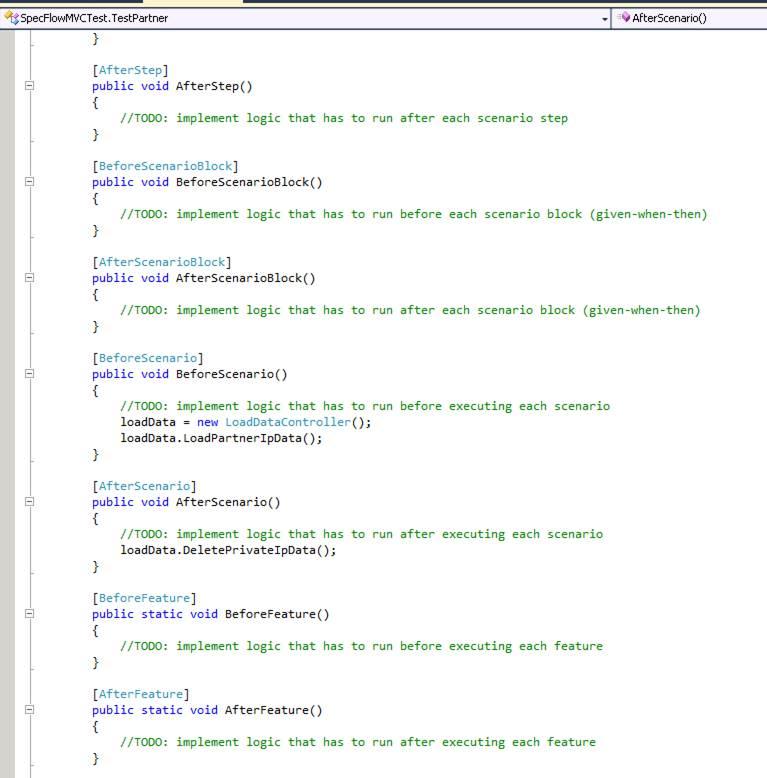
Task: Click the BeforeScenarioBlock() method name in its declaration
Action: click(250, 182)
